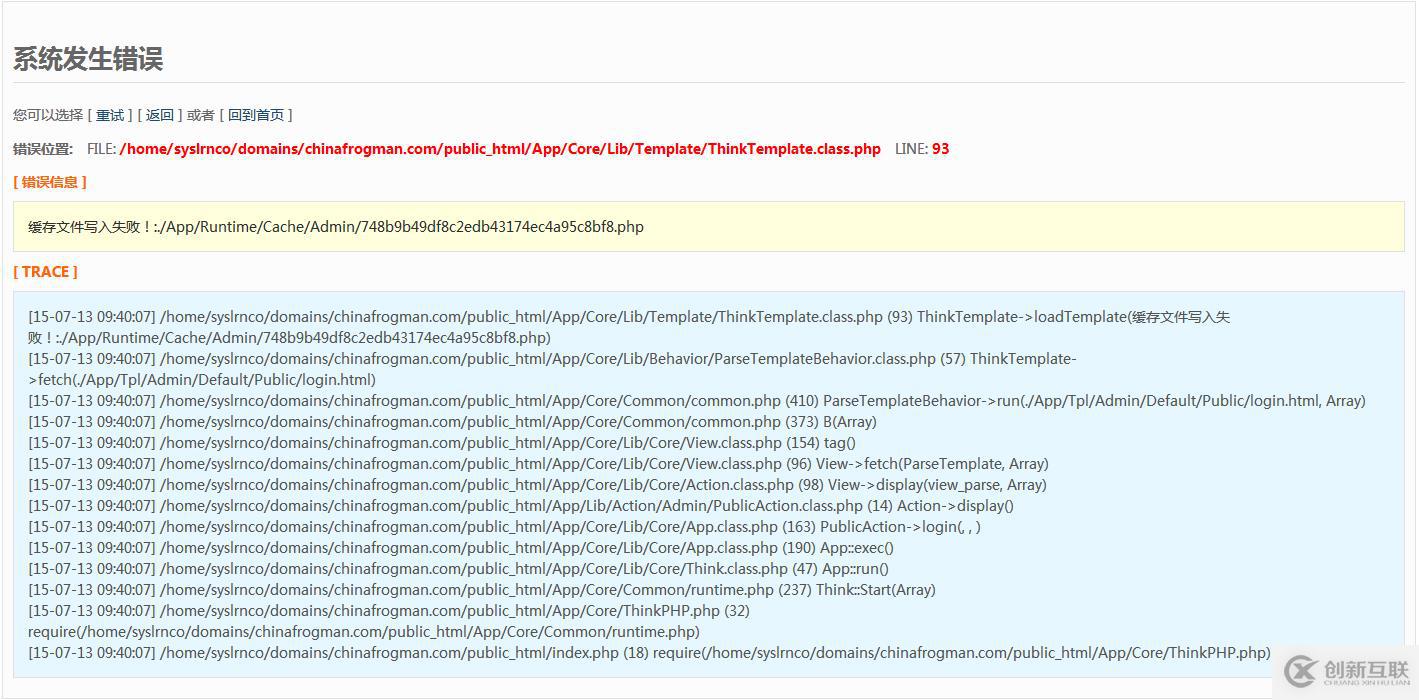Viewport: 1419px width, 700px height.
Task: Select the 缓存文件写入失败 error message
Action: pos(336,227)
